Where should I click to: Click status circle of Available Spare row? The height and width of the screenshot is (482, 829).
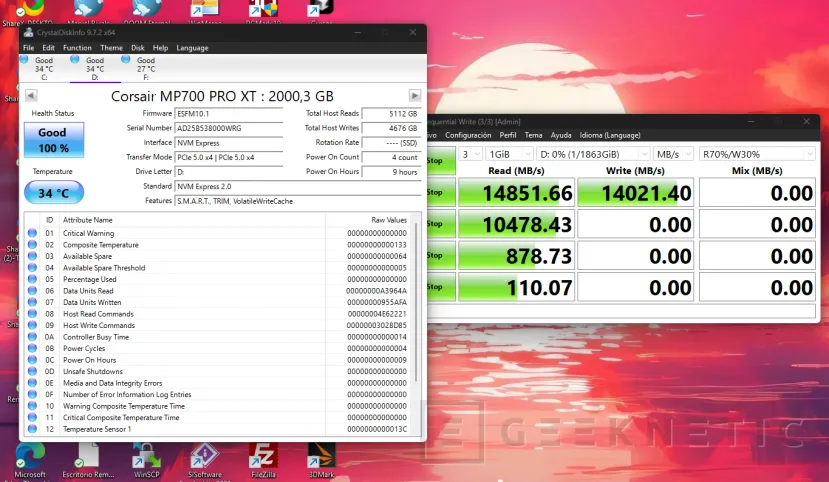coord(32,256)
